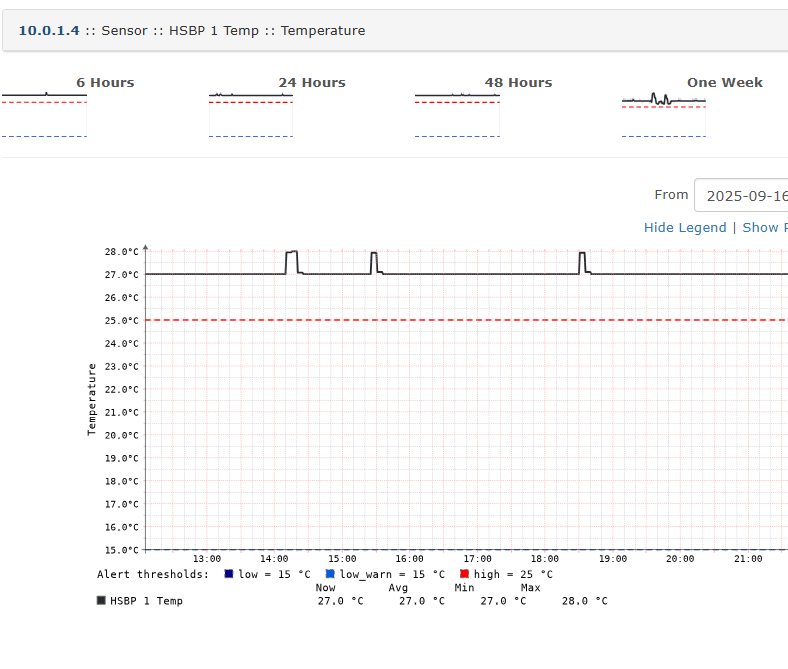The width and height of the screenshot is (788, 669).
Task: Click the black HSBP 1 Temp legend swatch
Action: pos(101,601)
